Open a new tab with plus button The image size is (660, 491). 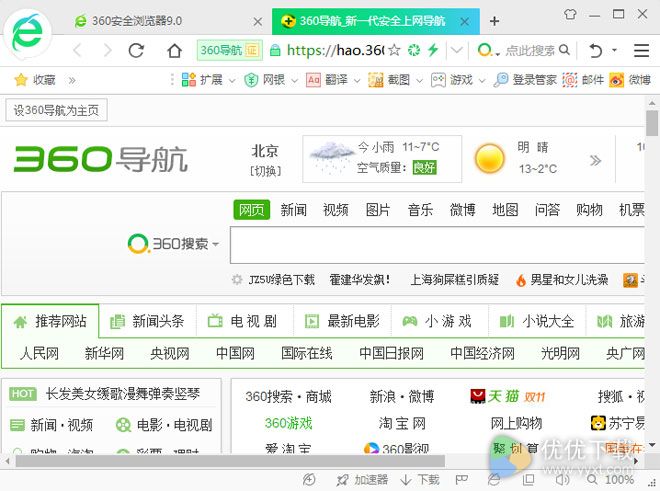(x=495, y=21)
